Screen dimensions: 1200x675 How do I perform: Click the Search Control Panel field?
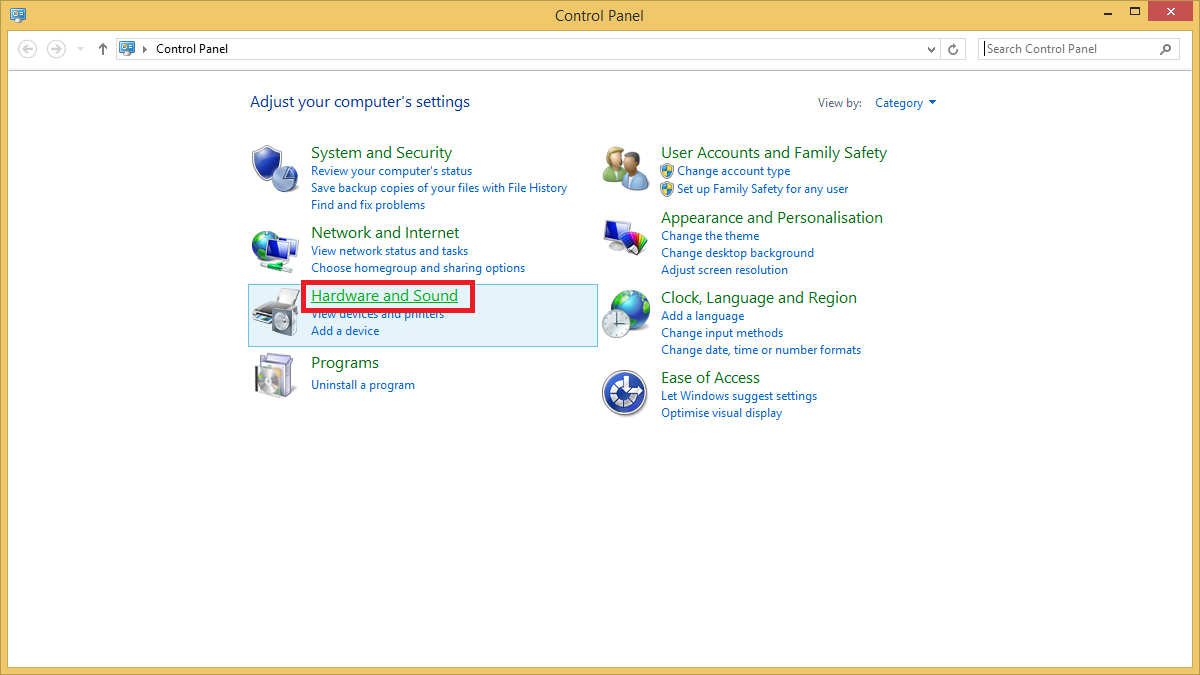1068,49
